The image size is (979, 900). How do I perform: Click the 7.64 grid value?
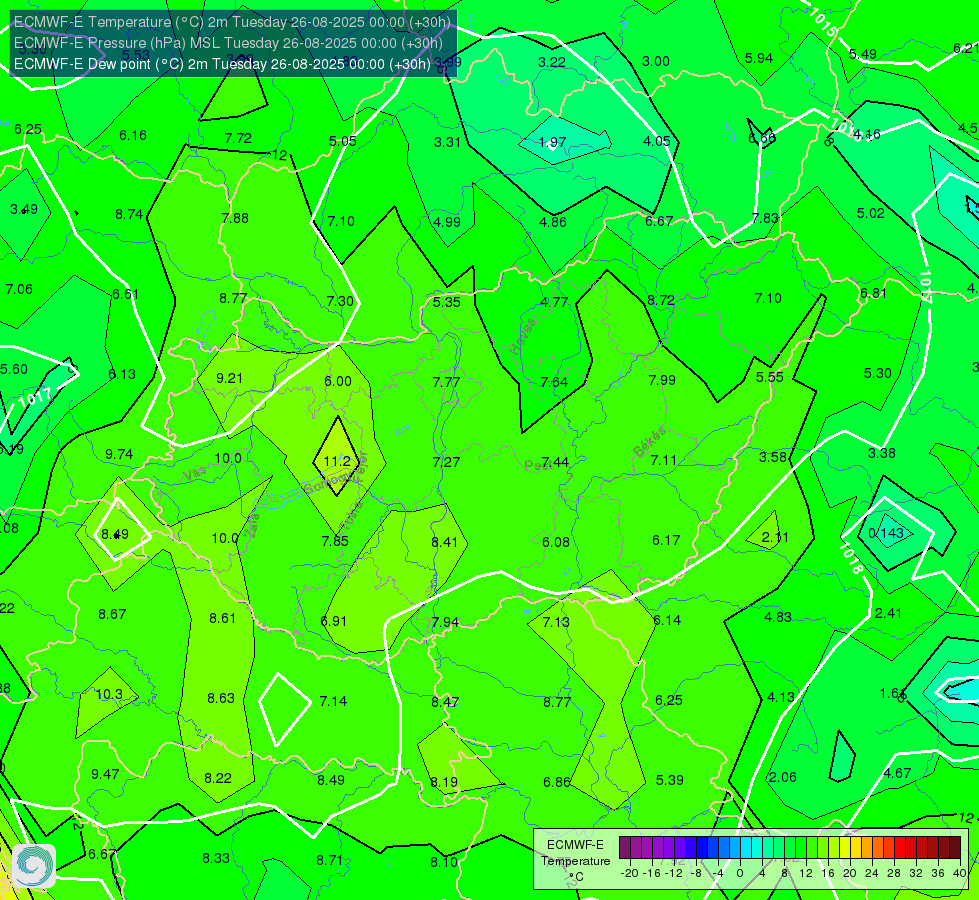point(554,382)
